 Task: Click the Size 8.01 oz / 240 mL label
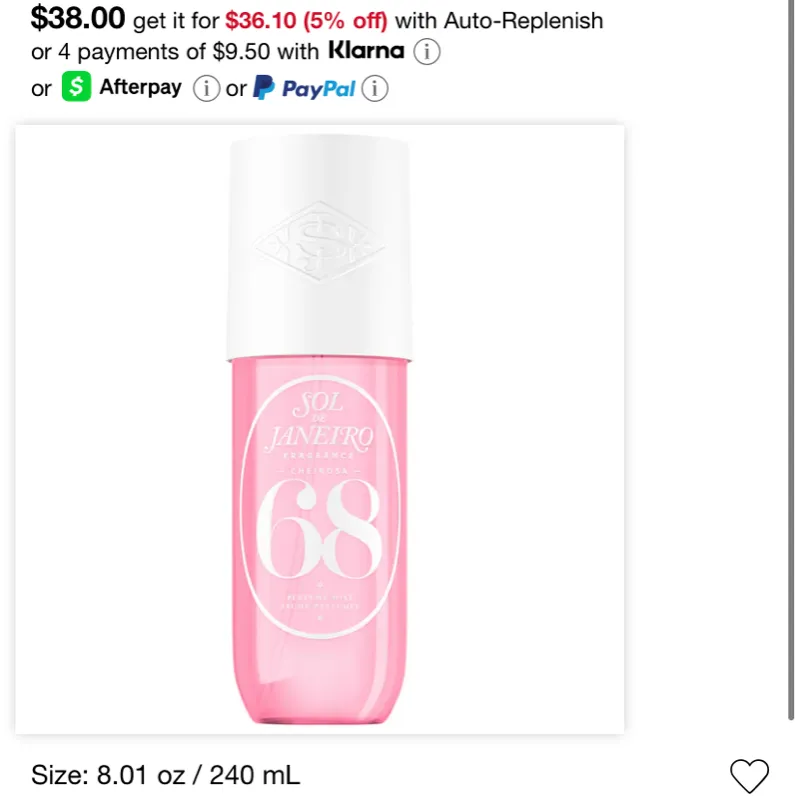(165, 775)
